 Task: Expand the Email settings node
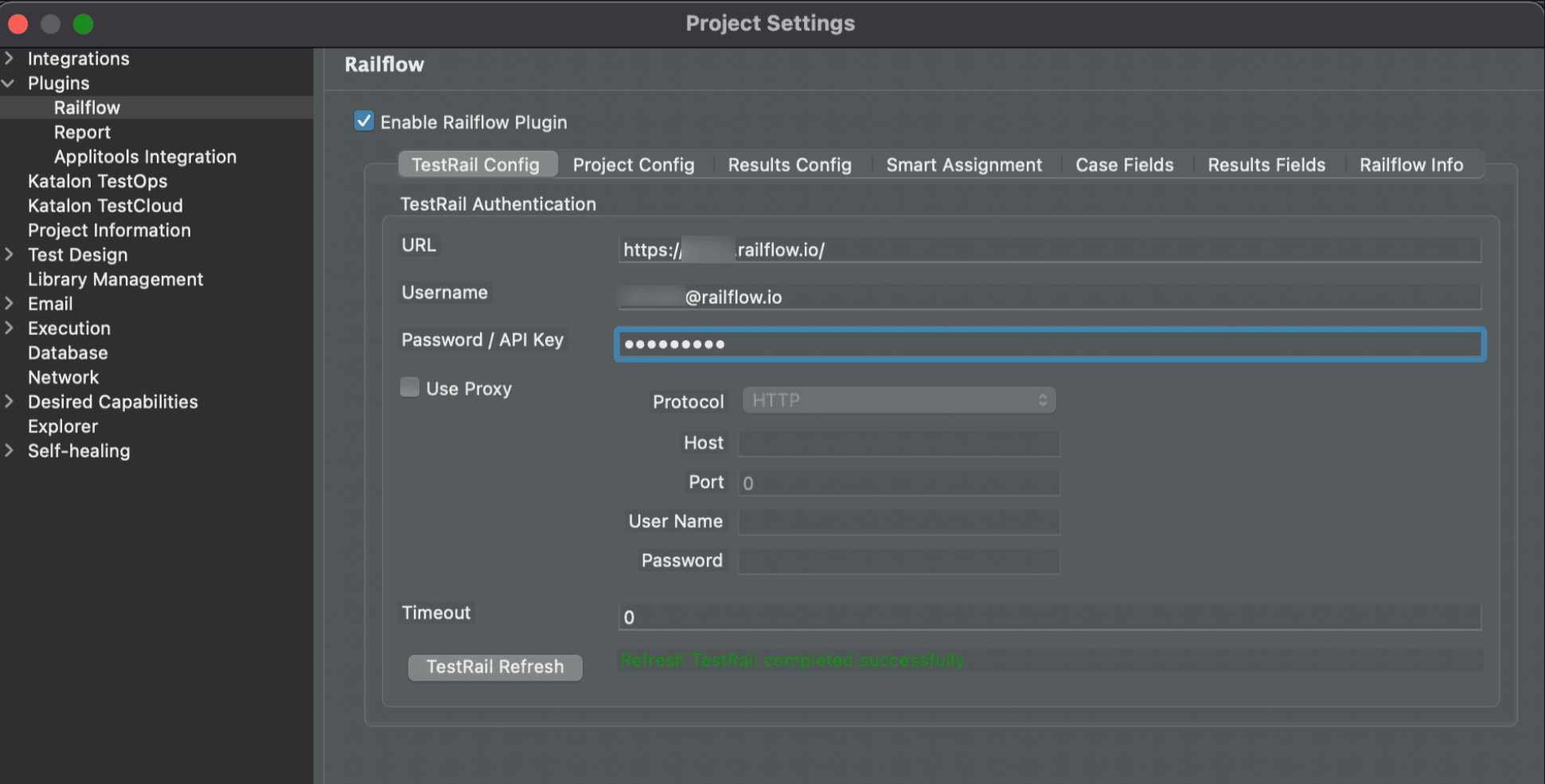[9, 303]
